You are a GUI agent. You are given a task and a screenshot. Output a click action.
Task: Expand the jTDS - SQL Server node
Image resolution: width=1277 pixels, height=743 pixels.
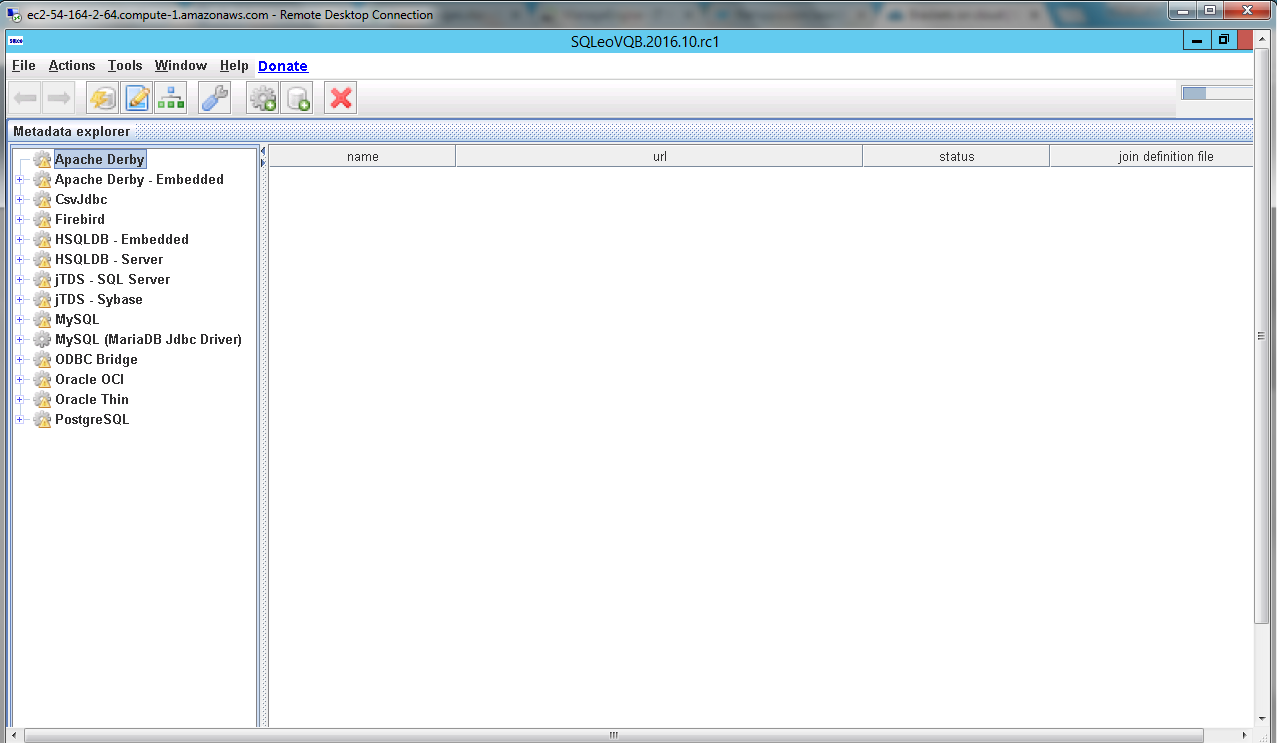tap(19, 280)
